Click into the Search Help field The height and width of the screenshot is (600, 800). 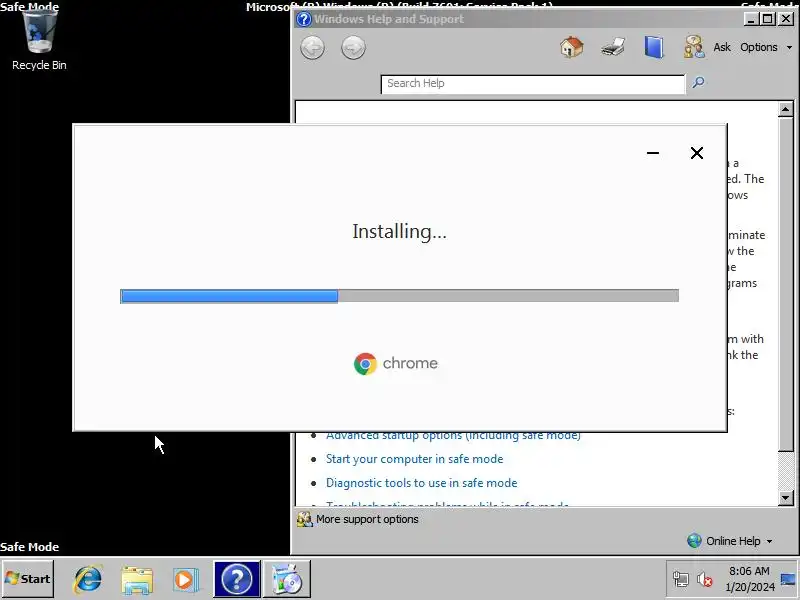(533, 84)
